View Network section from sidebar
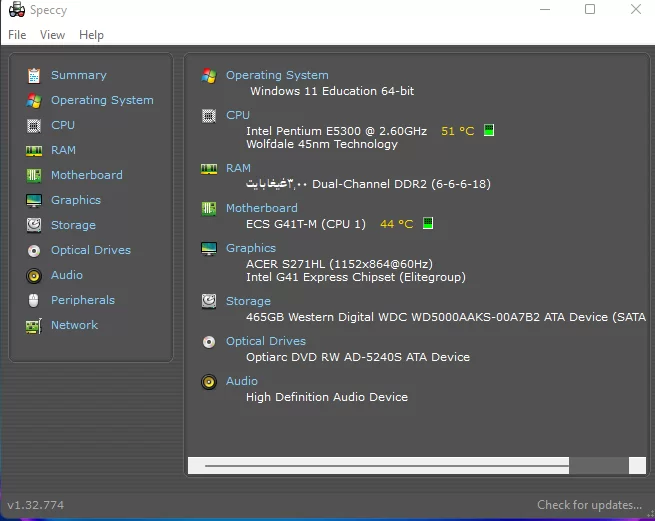Image resolution: width=655 pixels, height=521 pixels. [x=74, y=325]
